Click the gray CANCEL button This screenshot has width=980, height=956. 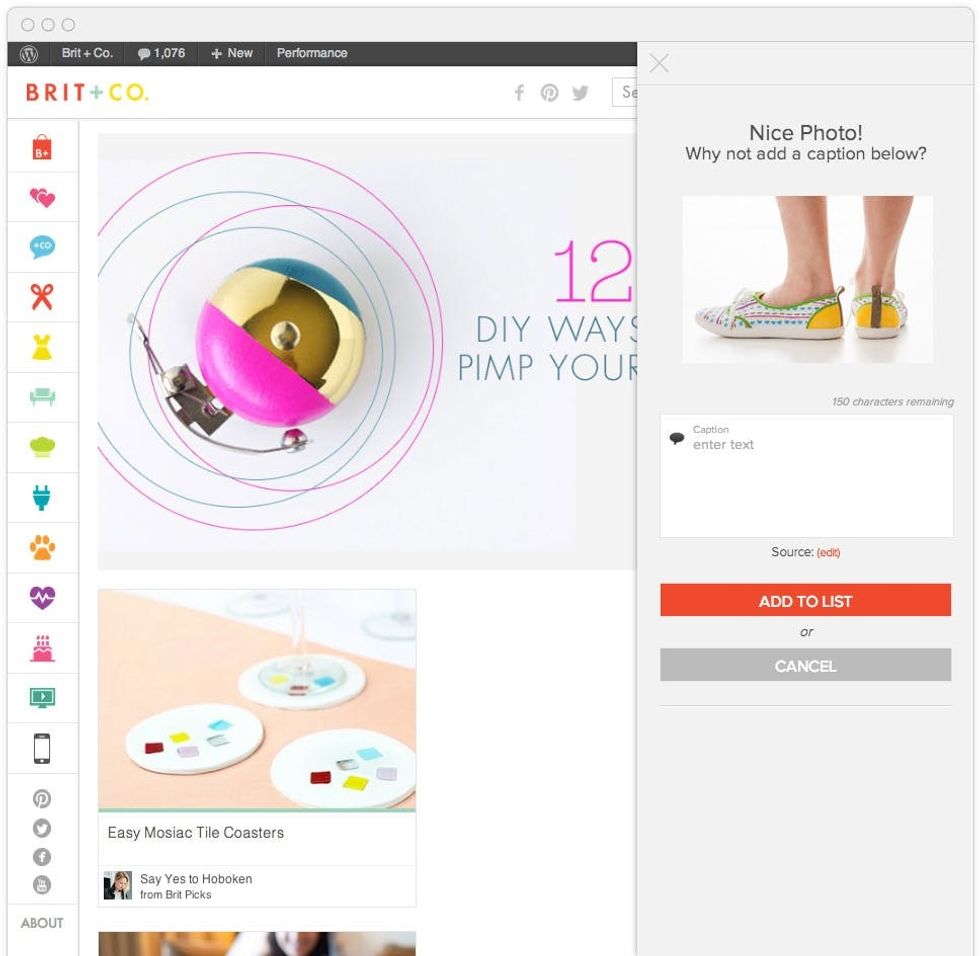pyautogui.click(x=806, y=665)
